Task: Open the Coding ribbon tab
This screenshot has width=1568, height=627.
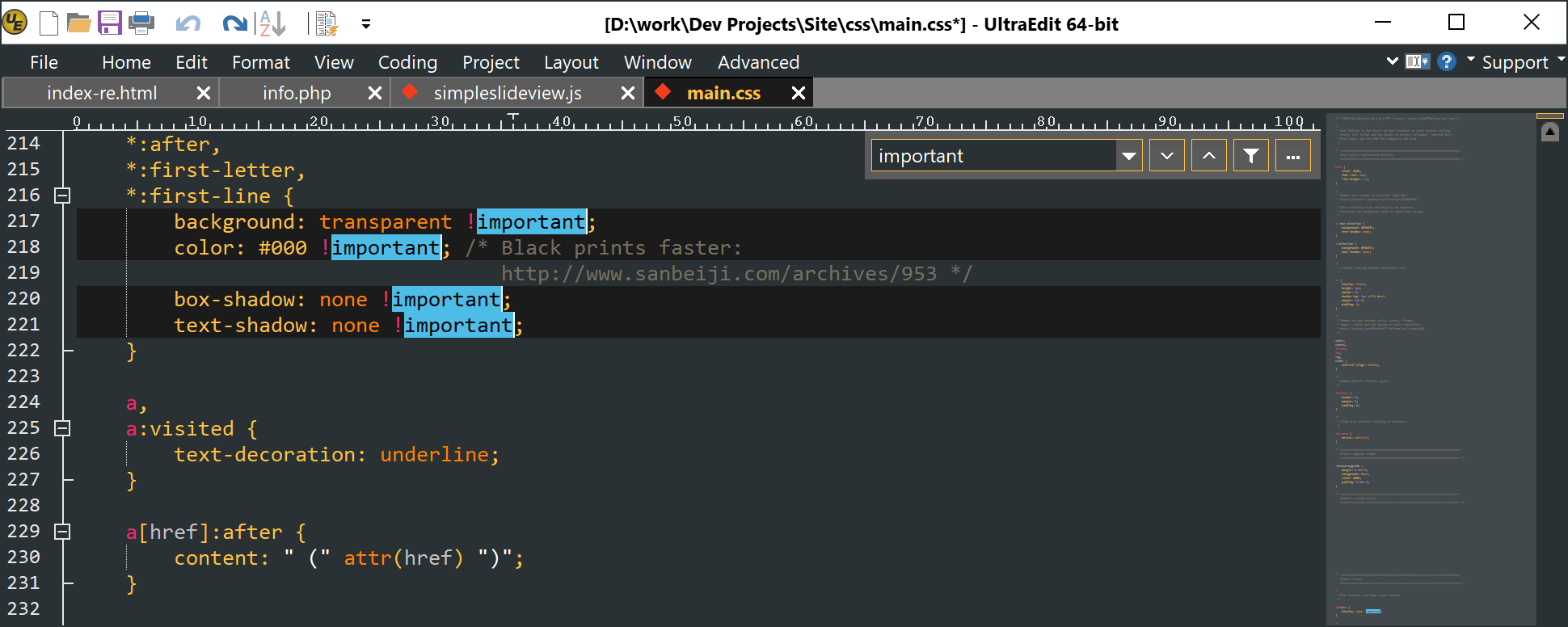Action: [407, 62]
